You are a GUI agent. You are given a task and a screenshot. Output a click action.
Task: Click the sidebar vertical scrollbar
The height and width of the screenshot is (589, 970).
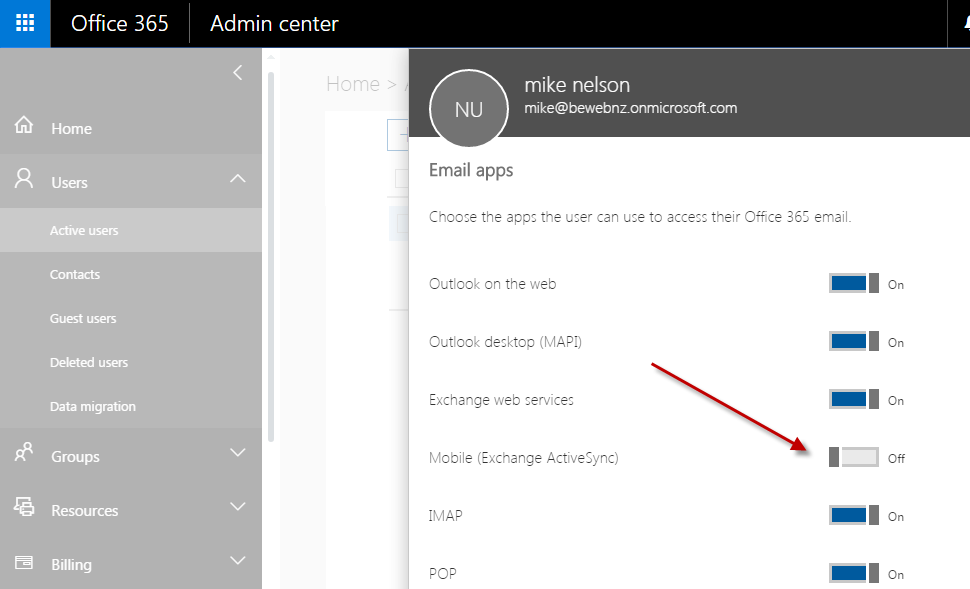coord(271,257)
